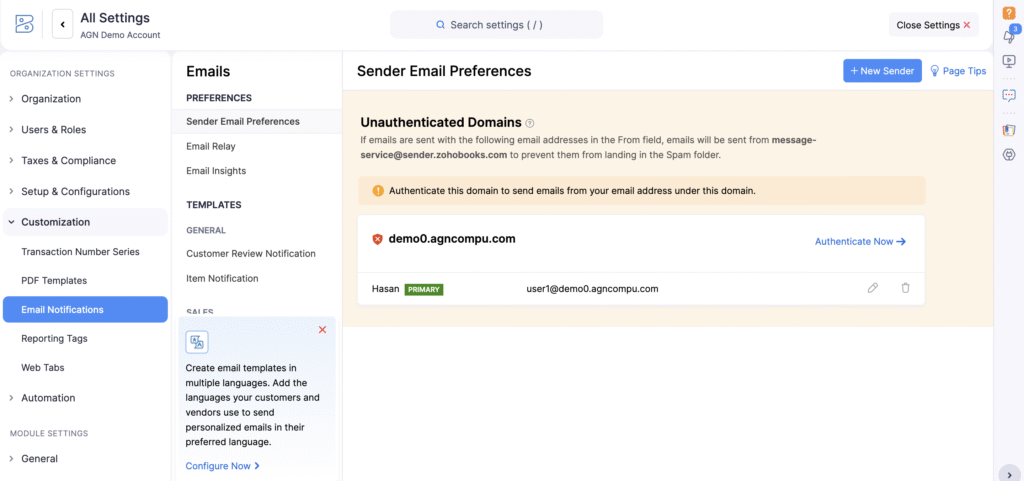Click Close Settings button
Viewport: 1024px width, 481px height.
[933, 25]
